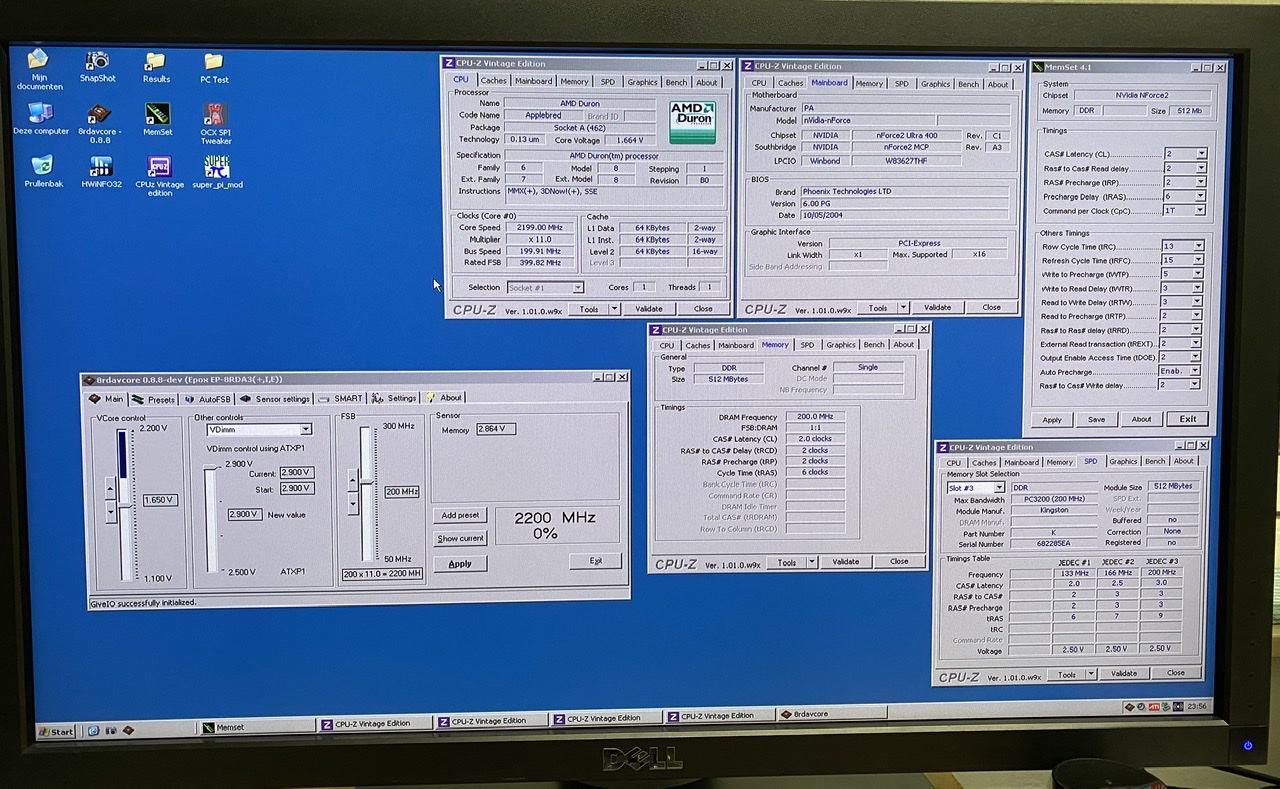Increase VCore with the up arrow
Screen dimensions: 1280x789
click(111, 488)
